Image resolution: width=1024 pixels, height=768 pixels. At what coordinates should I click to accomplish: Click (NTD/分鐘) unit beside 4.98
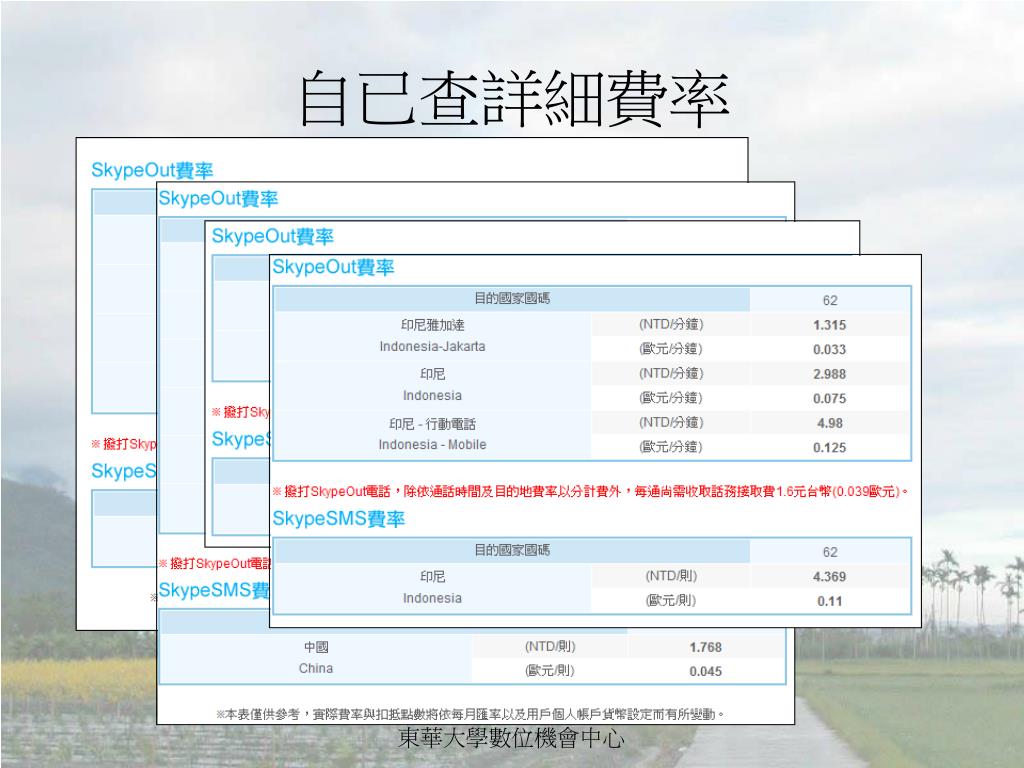pyautogui.click(x=671, y=423)
